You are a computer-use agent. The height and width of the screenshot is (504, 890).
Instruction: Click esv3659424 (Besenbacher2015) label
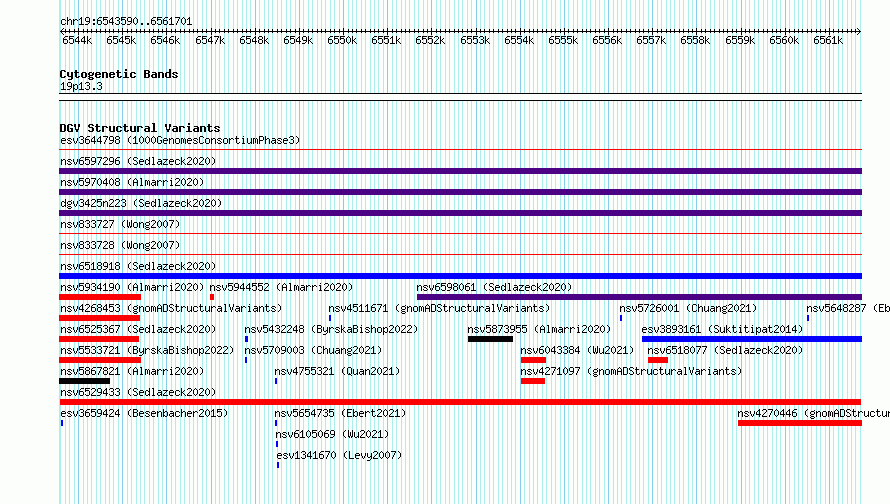(x=144, y=413)
